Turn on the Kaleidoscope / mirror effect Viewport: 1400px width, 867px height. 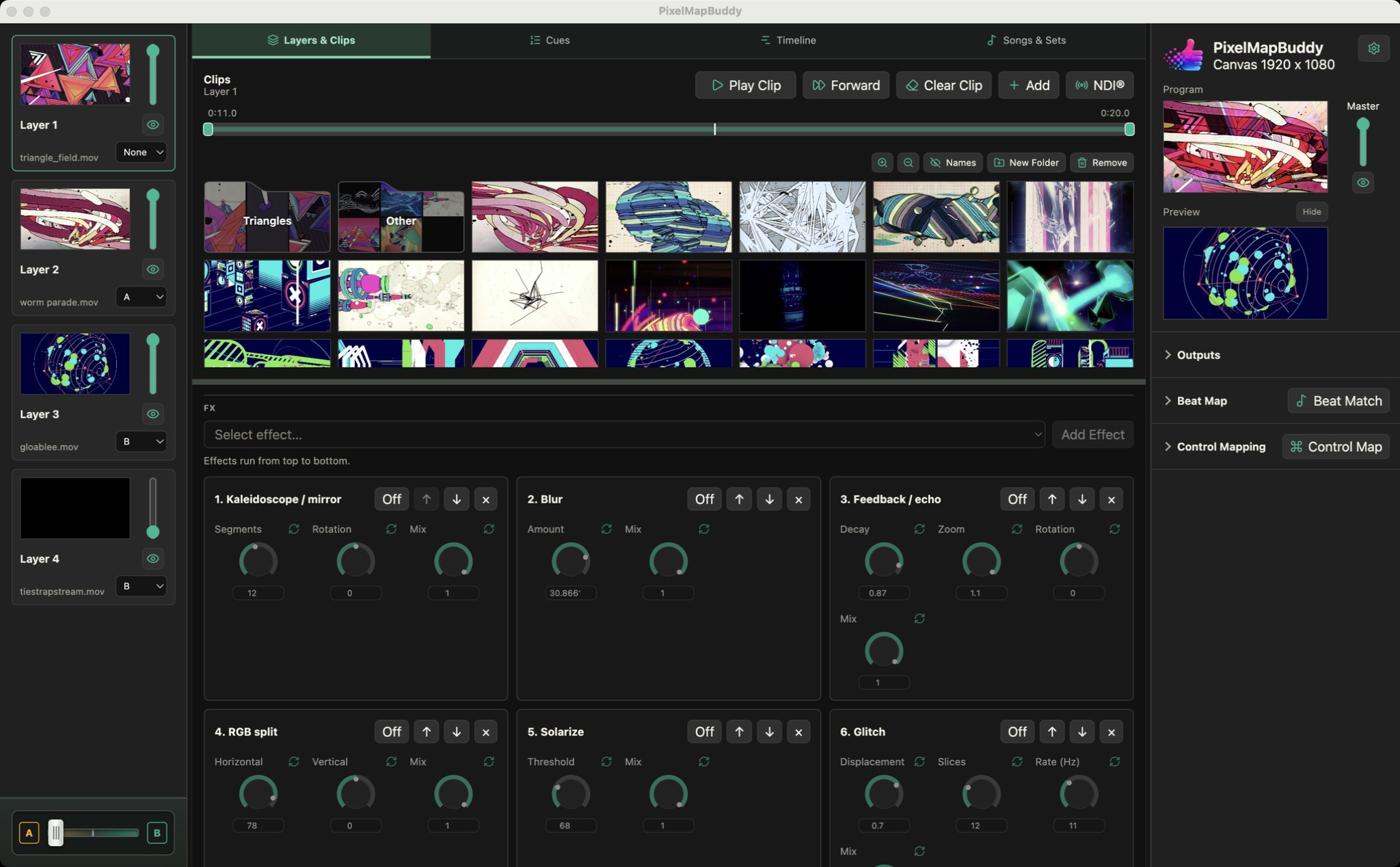(x=392, y=499)
